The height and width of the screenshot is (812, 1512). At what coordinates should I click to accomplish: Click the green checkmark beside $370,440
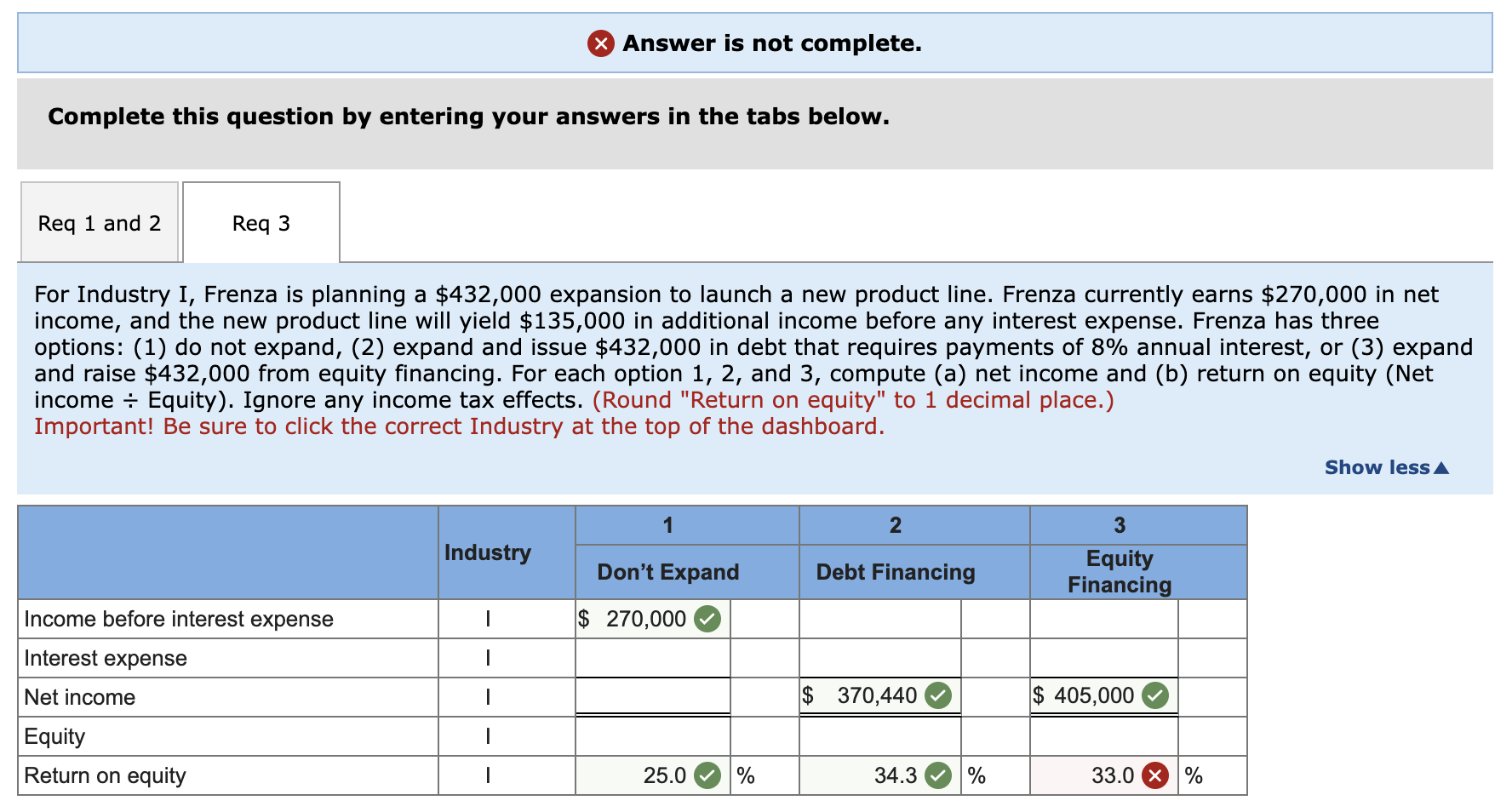(x=937, y=695)
